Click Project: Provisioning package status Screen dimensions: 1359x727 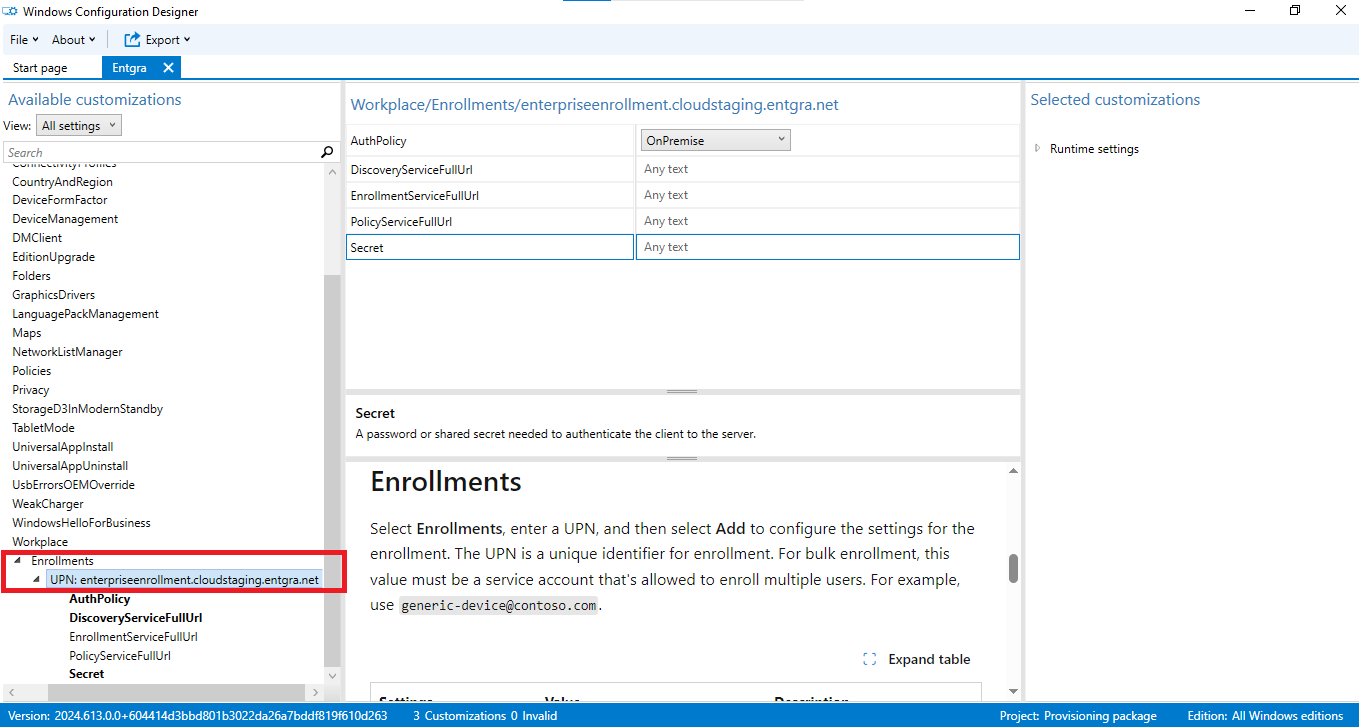coord(1078,716)
